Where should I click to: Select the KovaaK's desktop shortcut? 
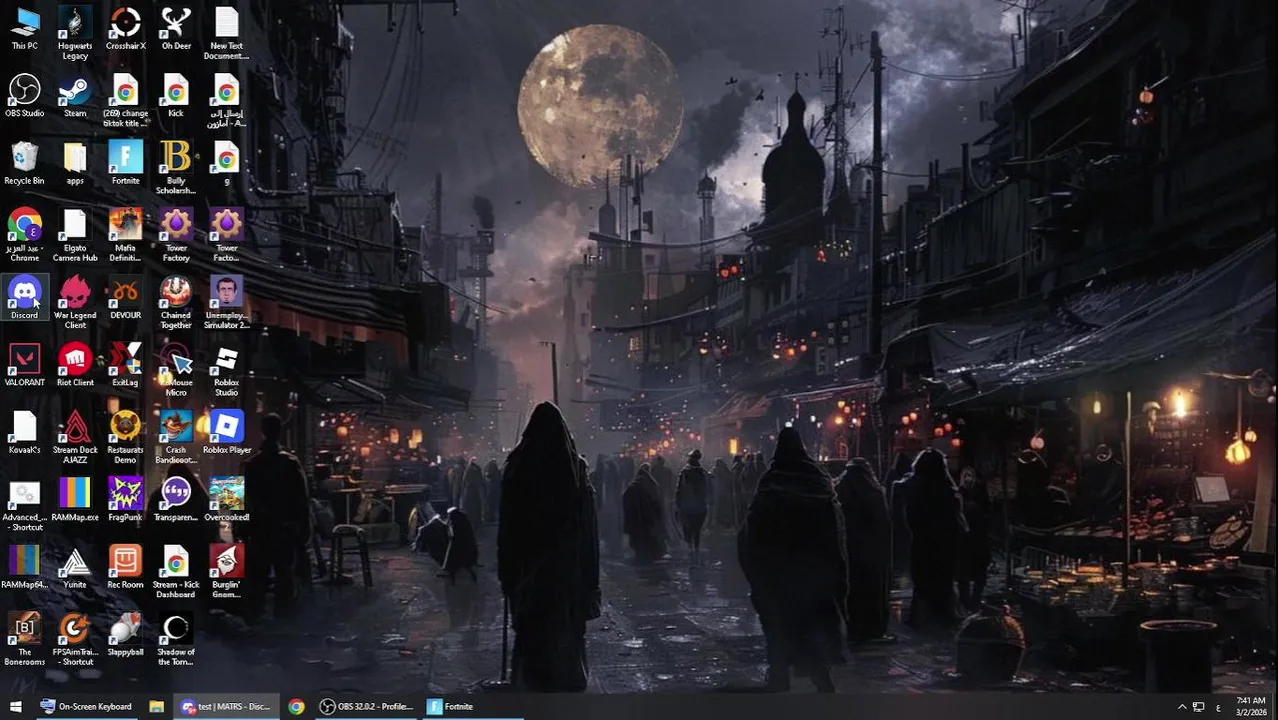pos(24,432)
